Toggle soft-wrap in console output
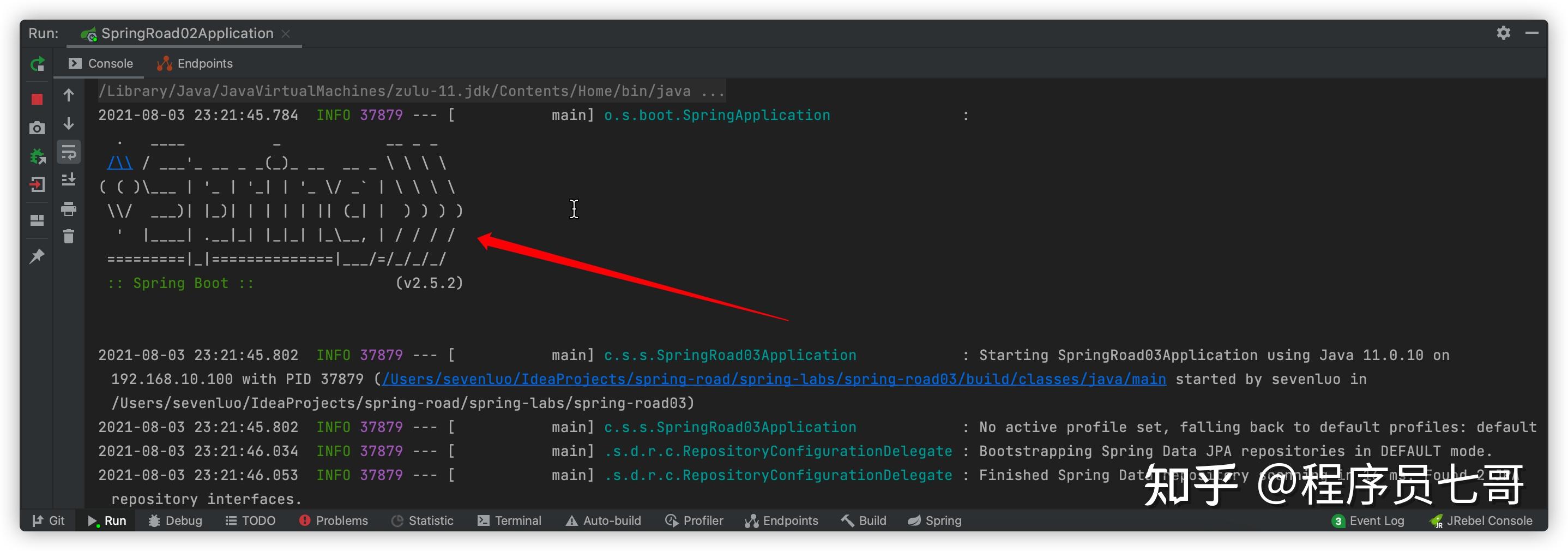 tap(69, 152)
